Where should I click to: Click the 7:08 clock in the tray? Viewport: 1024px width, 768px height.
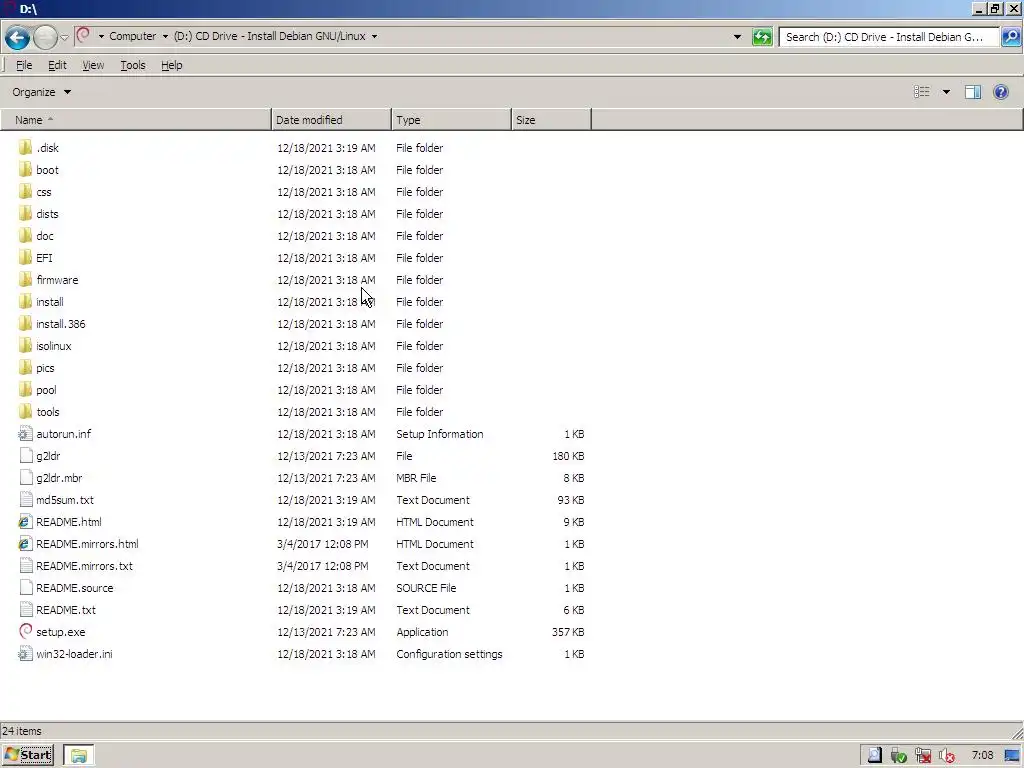tap(982, 756)
